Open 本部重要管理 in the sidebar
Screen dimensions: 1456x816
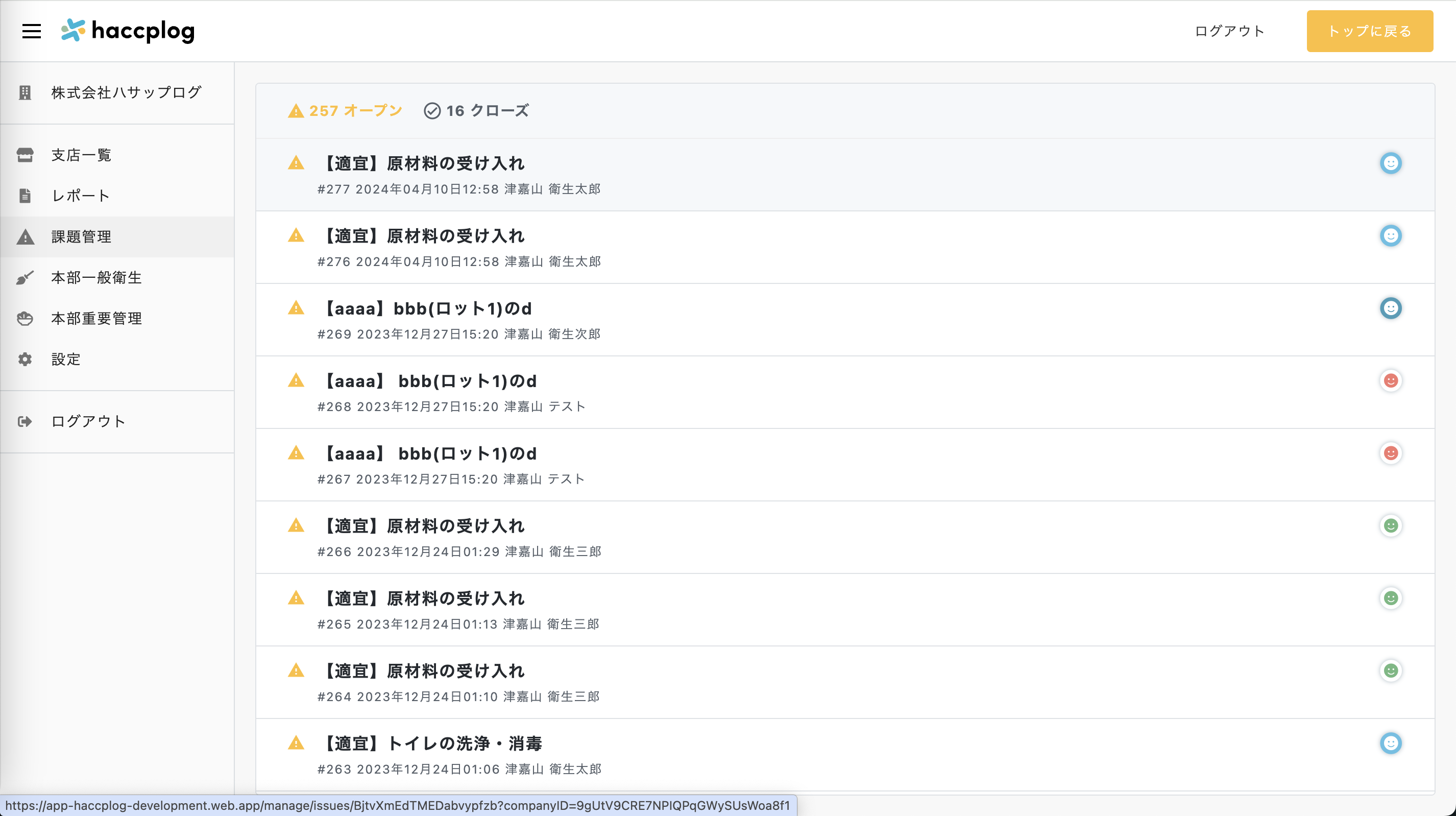[x=96, y=318]
